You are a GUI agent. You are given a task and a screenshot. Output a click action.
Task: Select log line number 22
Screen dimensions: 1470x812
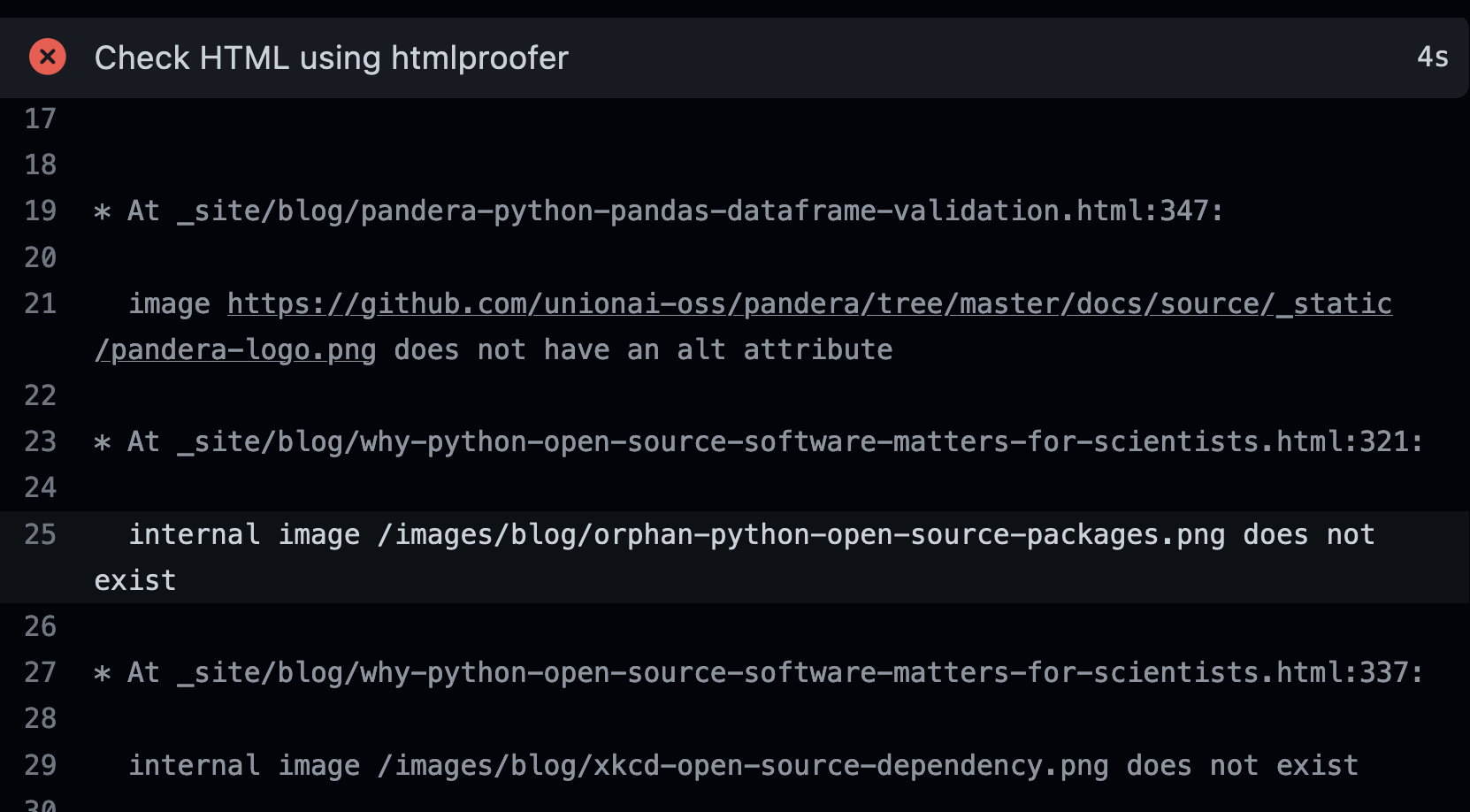(x=40, y=395)
